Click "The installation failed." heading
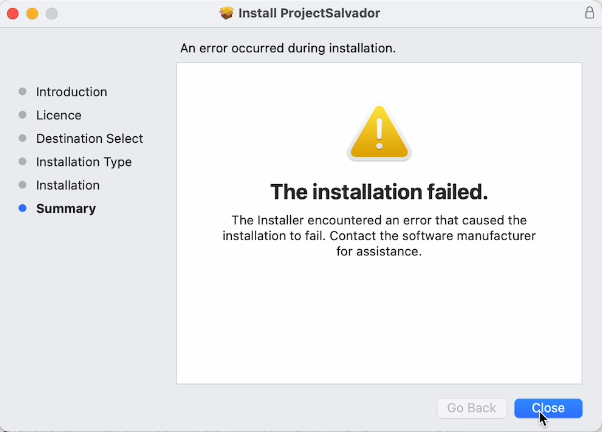 coord(379,191)
